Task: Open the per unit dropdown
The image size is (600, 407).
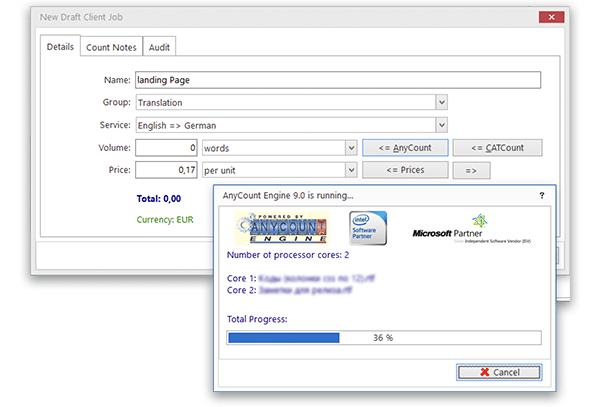Action: tap(351, 170)
